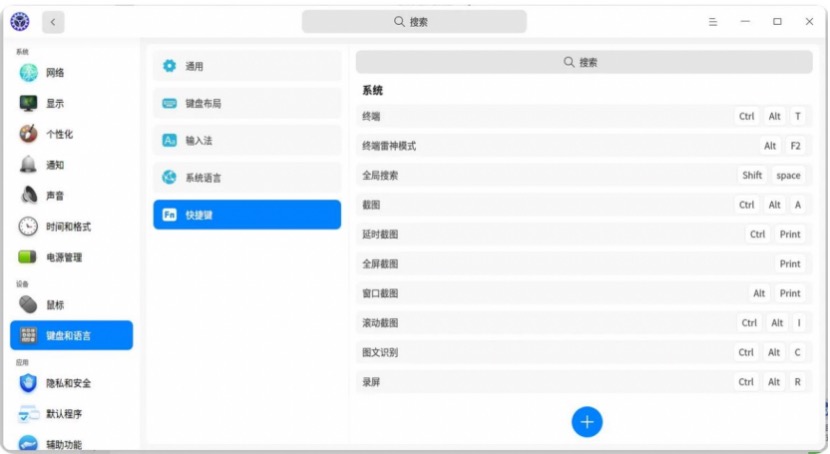
Task: Open Keyboard Layout (键盘布局) section
Action: point(246,103)
